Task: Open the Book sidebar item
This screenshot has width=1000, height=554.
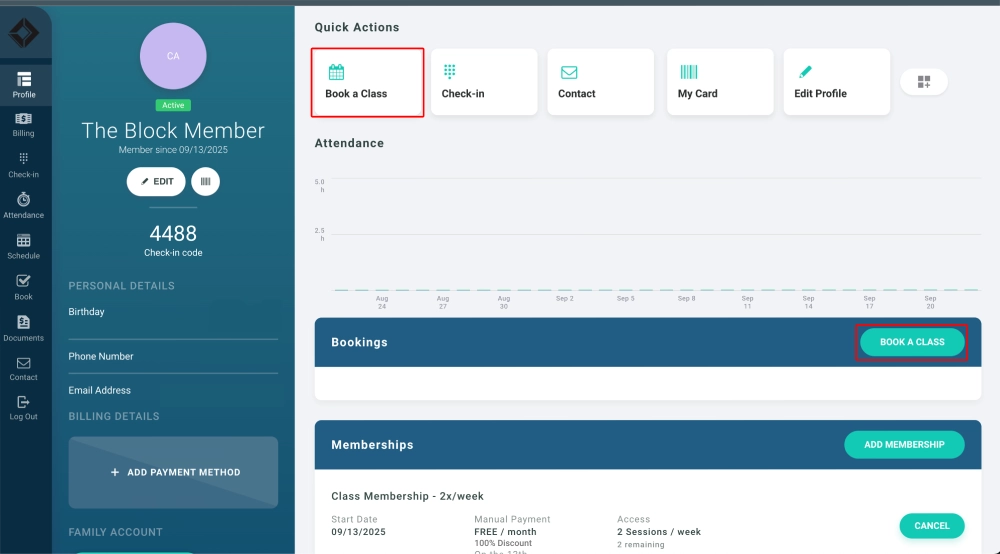Action: [x=24, y=287]
